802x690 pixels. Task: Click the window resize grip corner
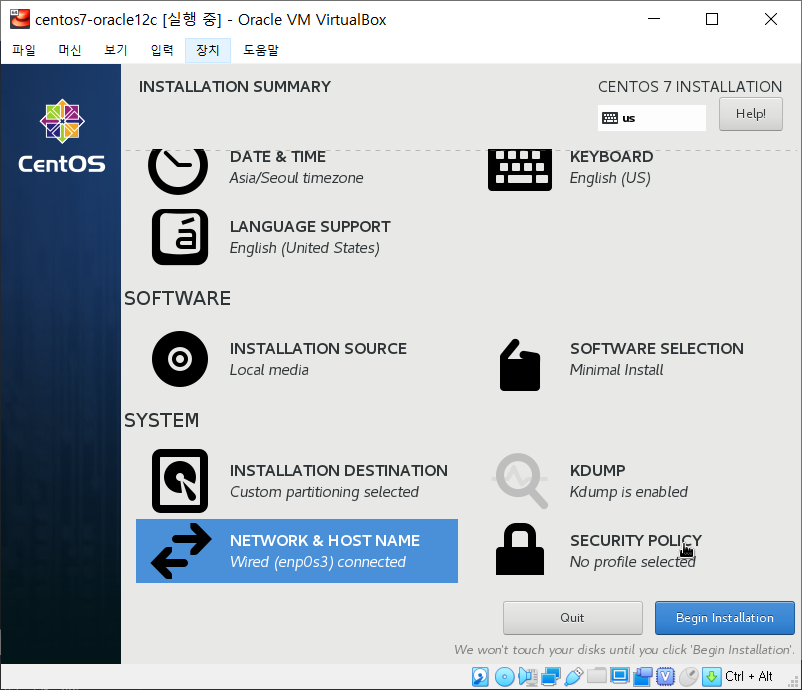point(794,682)
